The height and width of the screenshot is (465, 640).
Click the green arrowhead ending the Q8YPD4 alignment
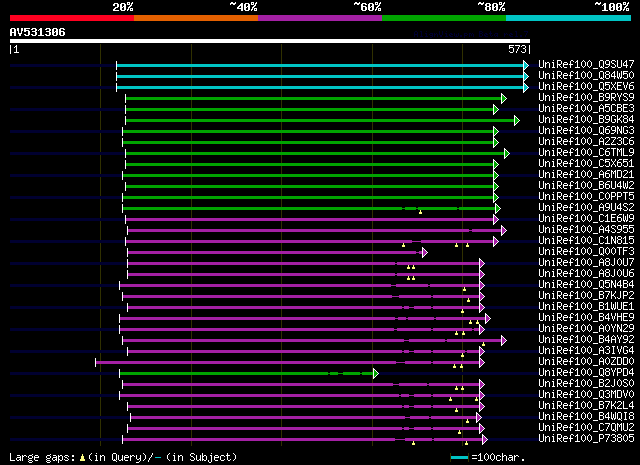(x=376, y=374)
